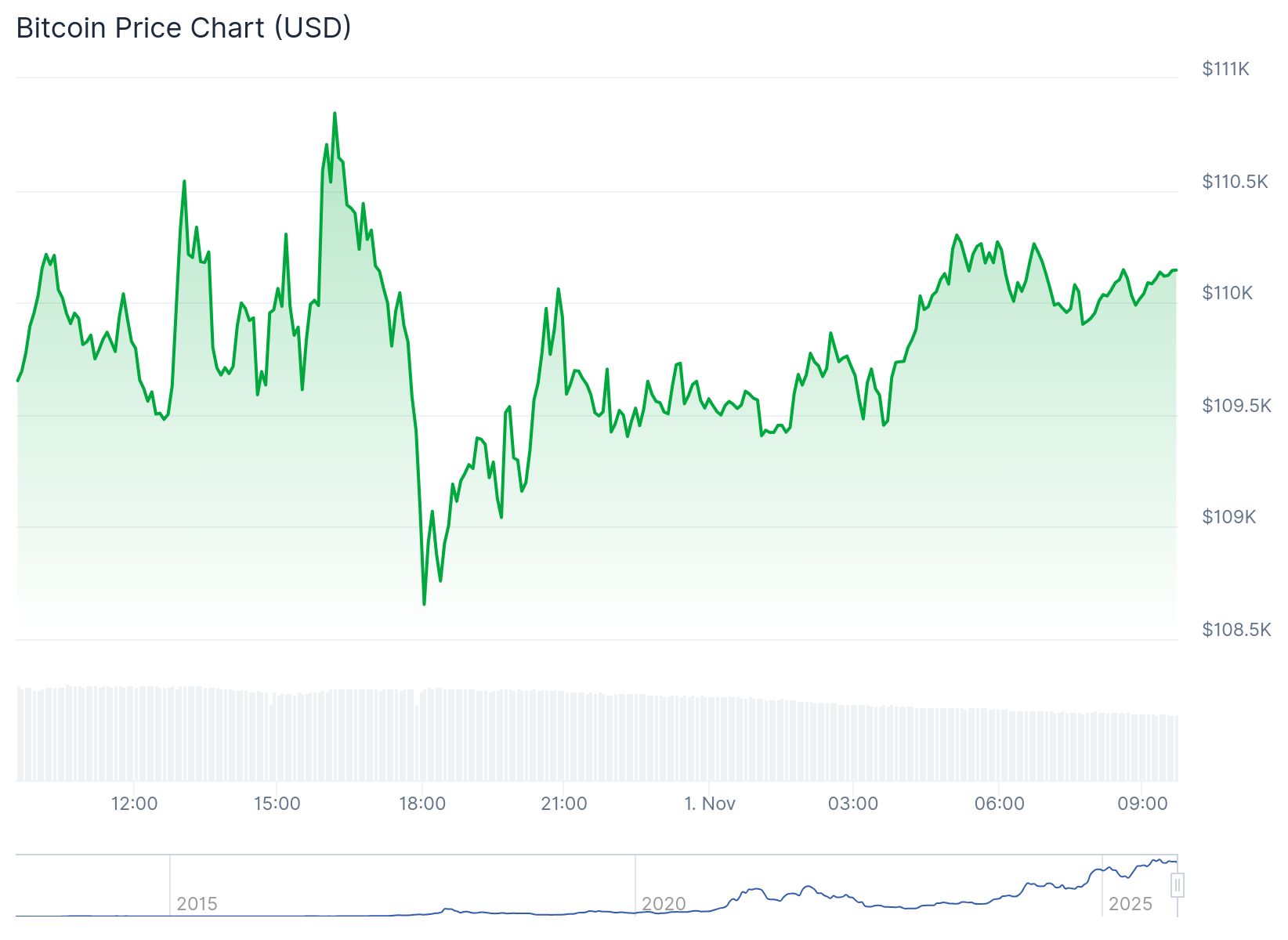Click the $110K price axis label

[x=1228, y=293]
